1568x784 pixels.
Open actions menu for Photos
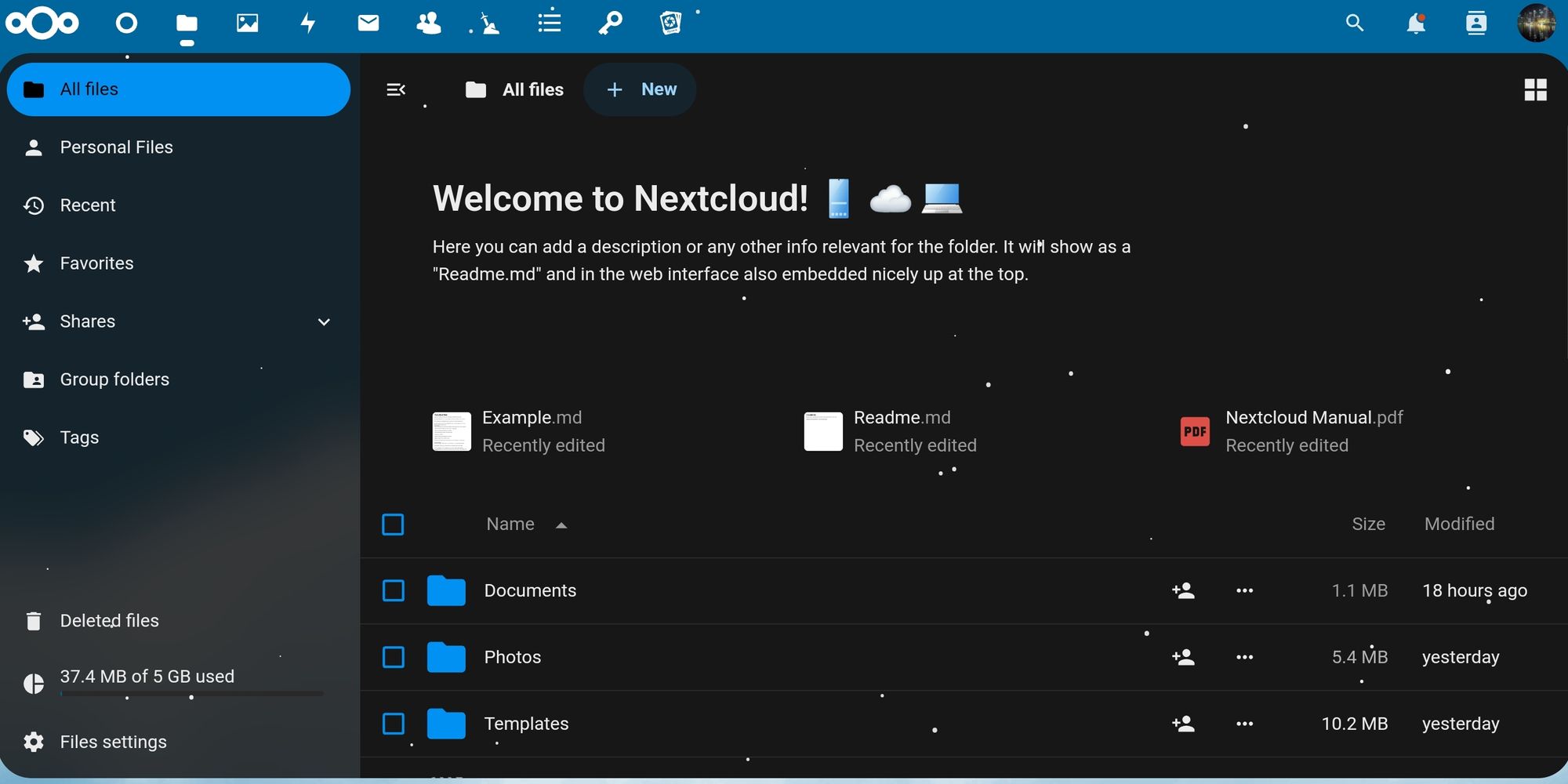tap(1244, 657)
